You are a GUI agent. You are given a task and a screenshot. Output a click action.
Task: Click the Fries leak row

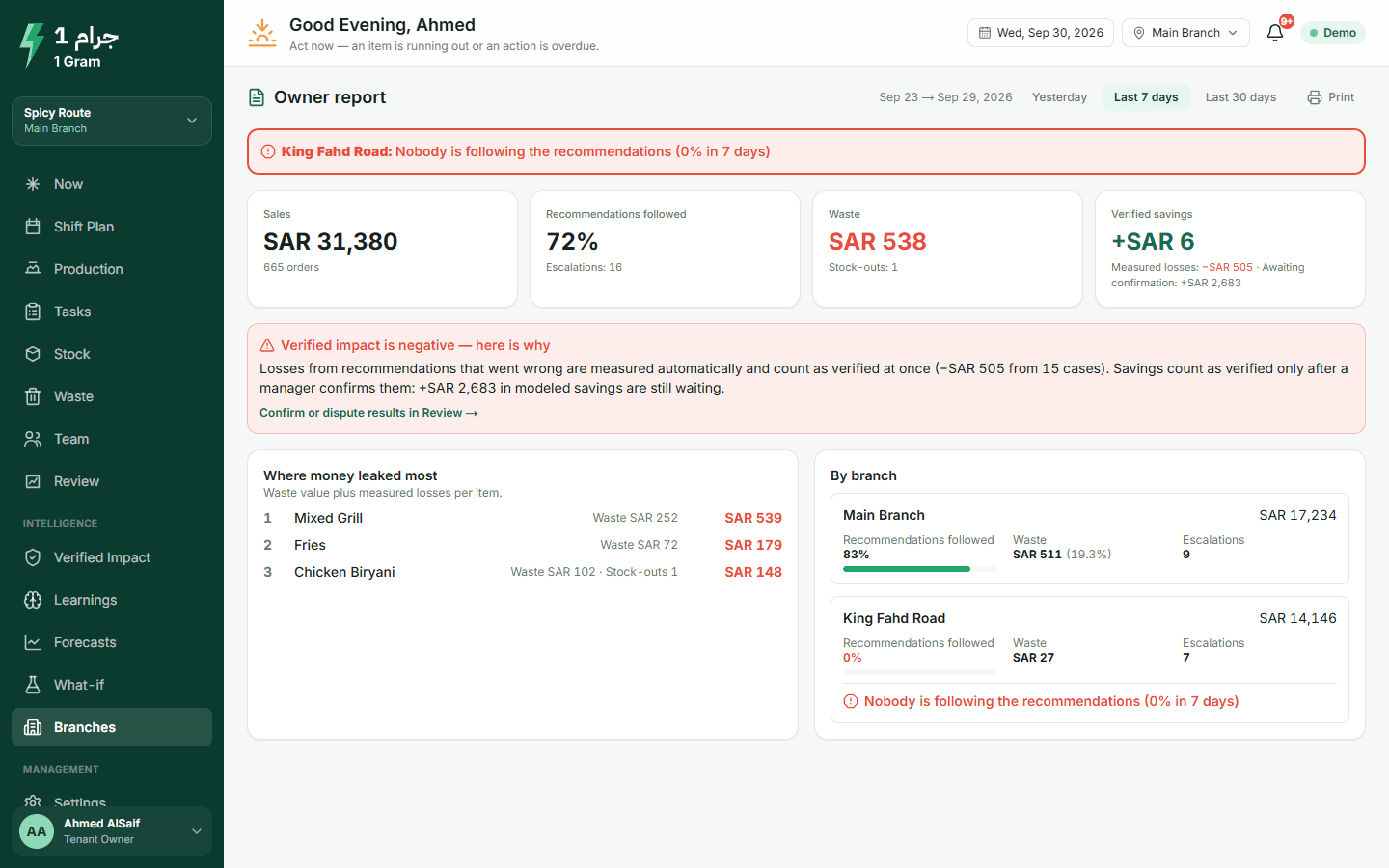[523, 545]
